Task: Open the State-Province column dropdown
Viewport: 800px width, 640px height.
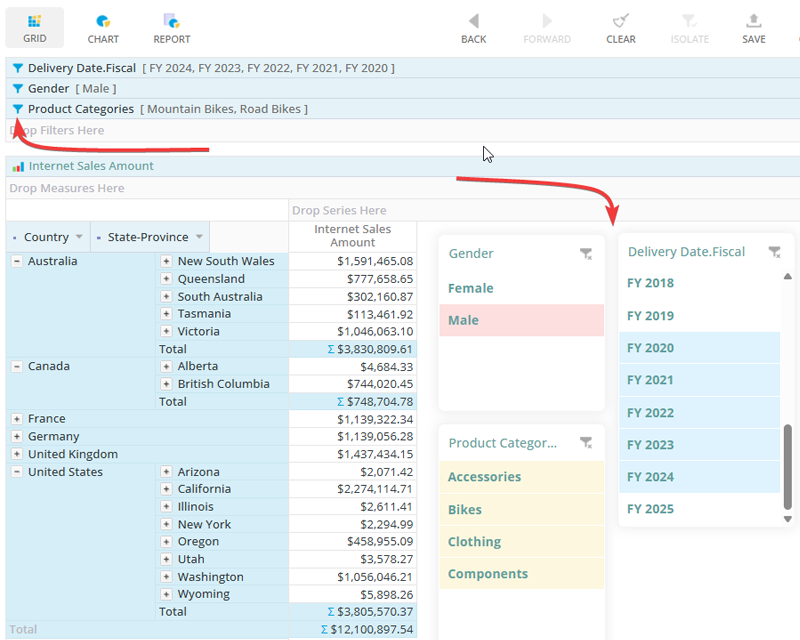Action: (x=199, y=237)
